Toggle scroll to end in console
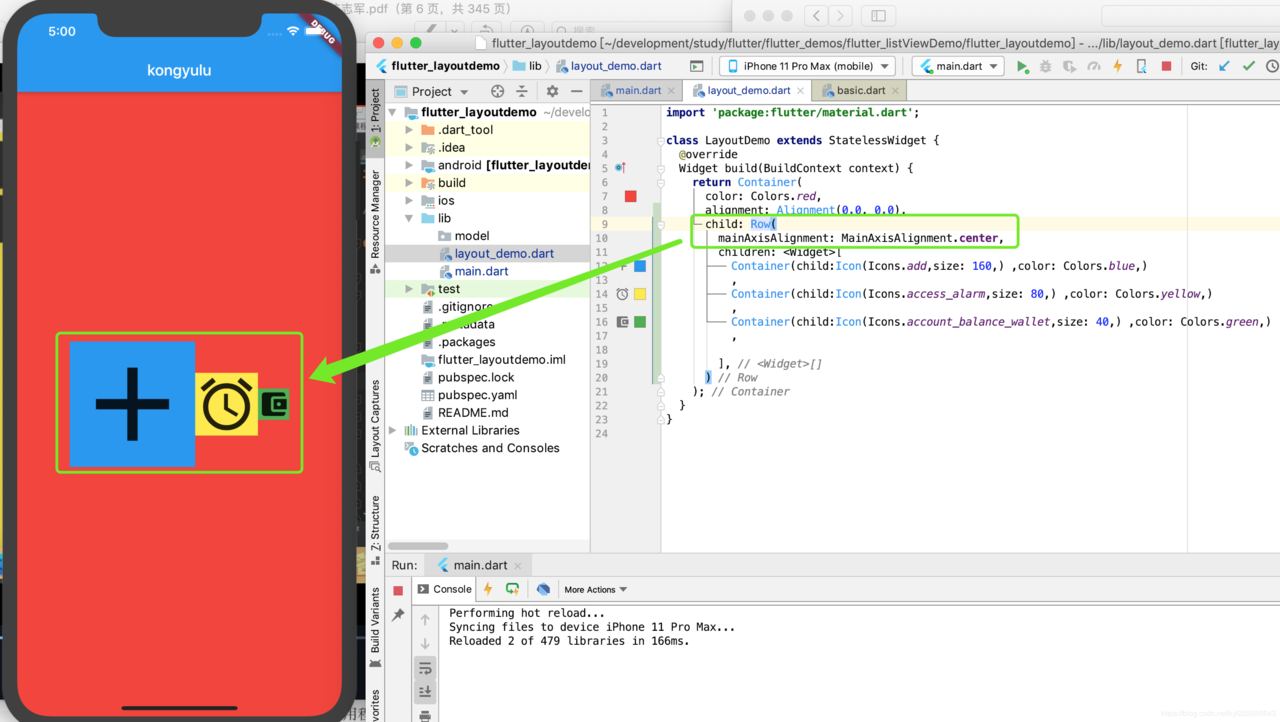Image resolution: width=1280 pixels, height=722 pixels. [425, 692]
